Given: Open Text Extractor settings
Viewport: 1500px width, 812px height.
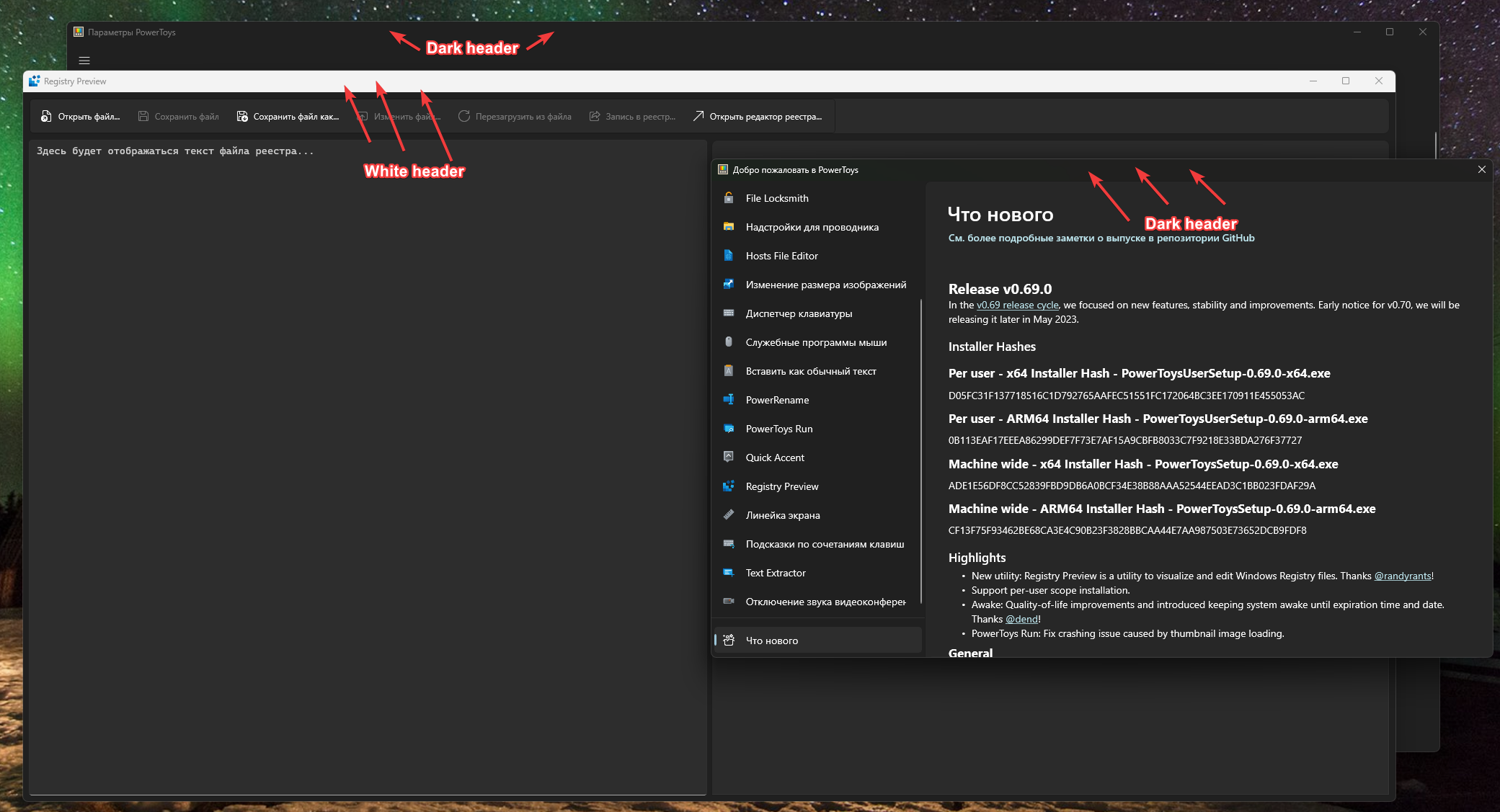Looking at the screenshot, I should (775, 573).
